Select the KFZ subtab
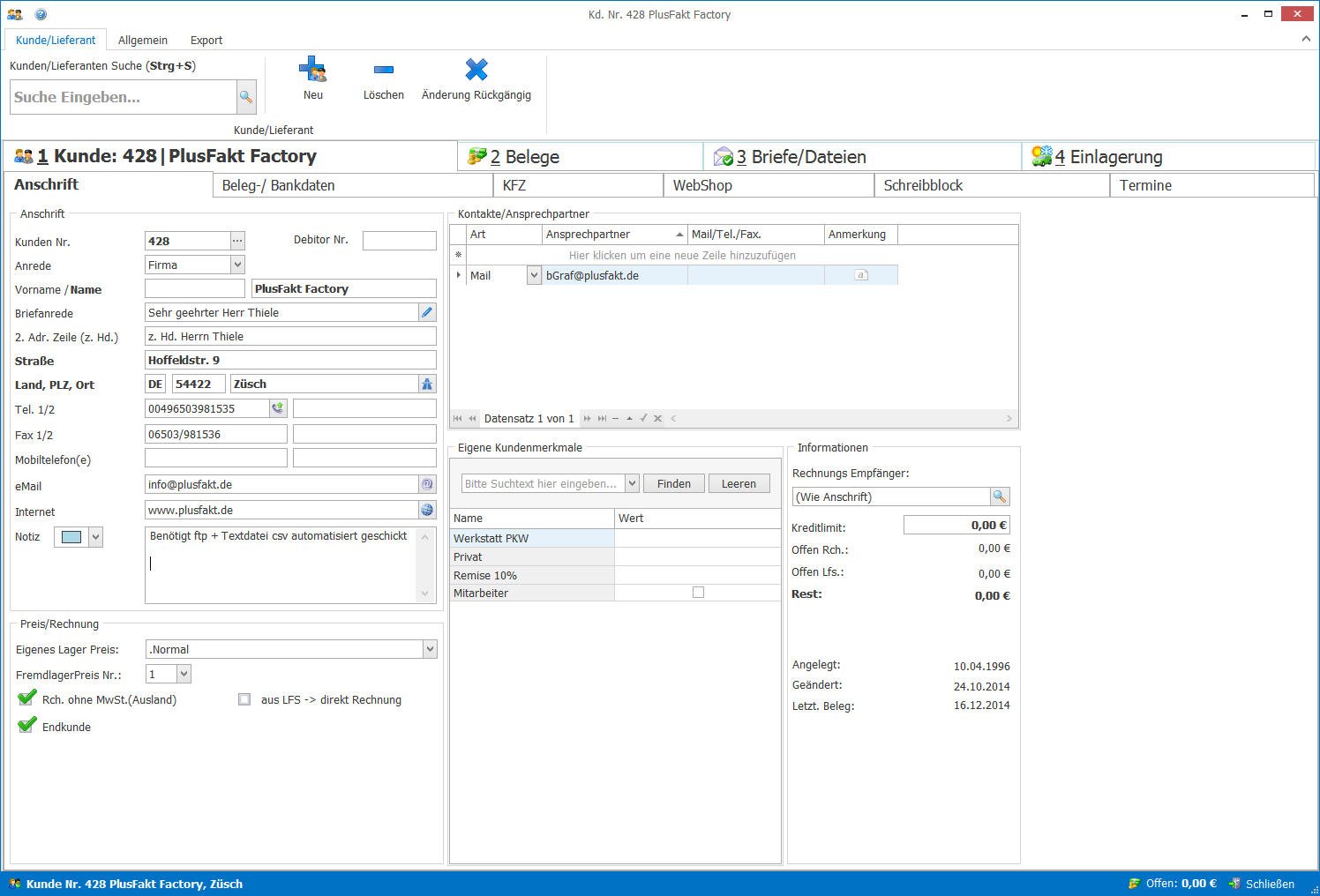1320x896 pixels. coord(578,185)
